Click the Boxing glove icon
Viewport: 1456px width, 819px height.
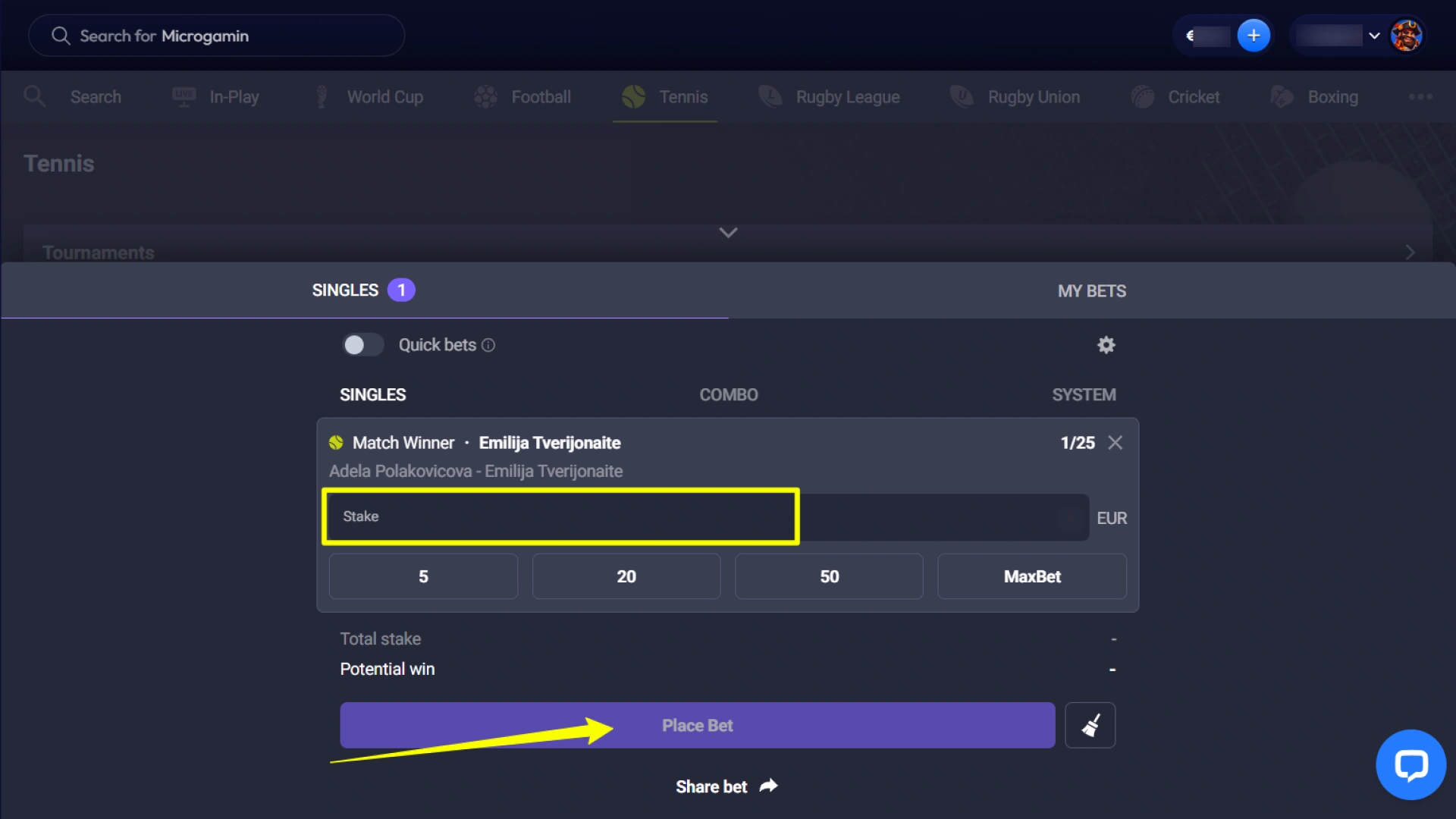(1282, 96)
